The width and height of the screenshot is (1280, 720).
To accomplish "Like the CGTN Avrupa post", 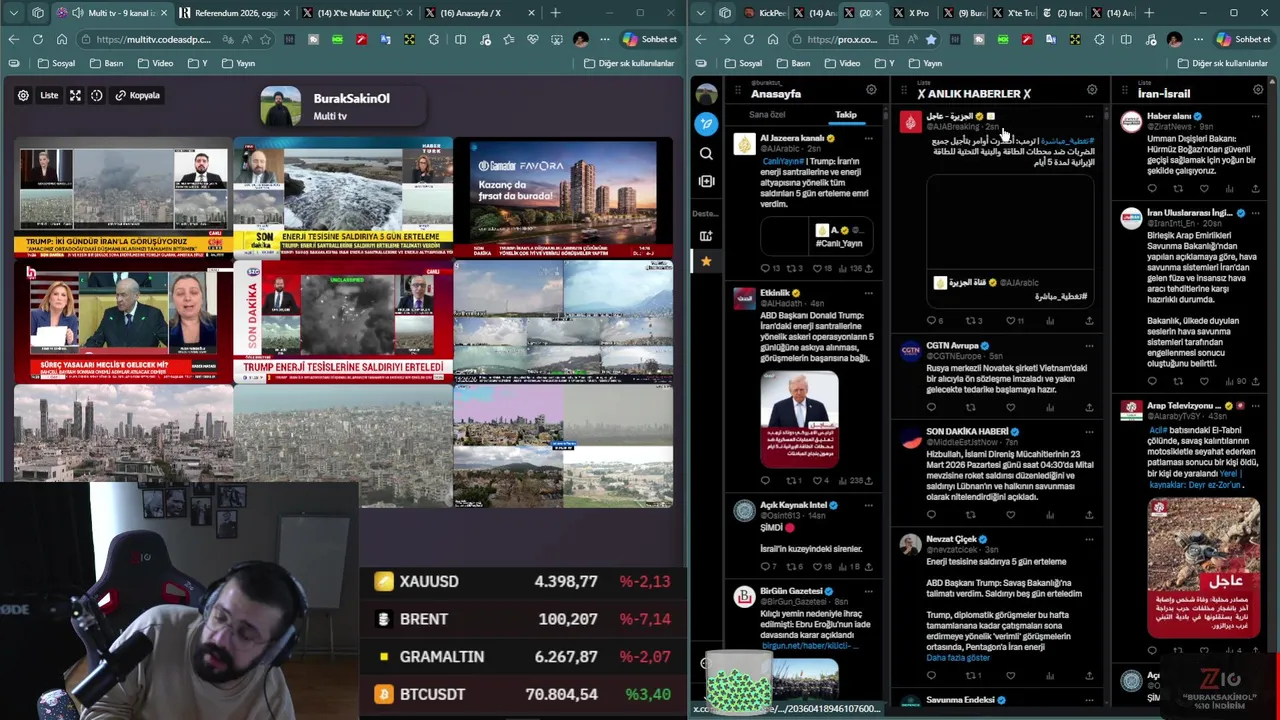I will click(x=1010, y=407).
